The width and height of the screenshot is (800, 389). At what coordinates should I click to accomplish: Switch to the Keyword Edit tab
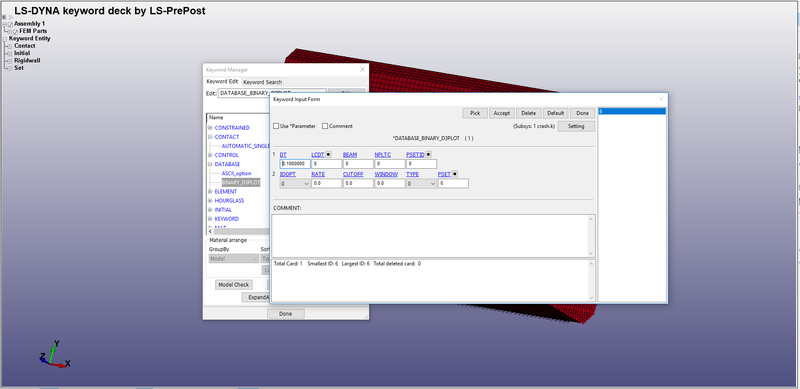[x=222, y=82]
